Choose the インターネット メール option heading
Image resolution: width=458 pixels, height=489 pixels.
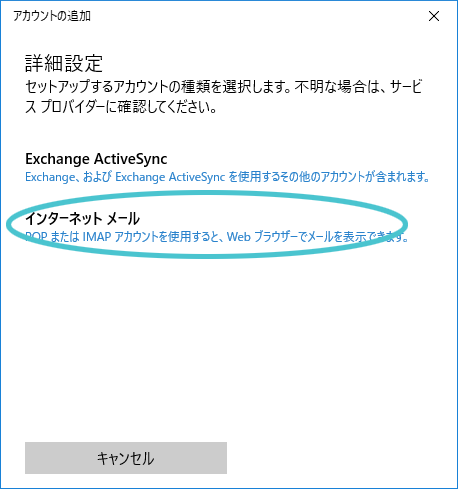[82, 219]
